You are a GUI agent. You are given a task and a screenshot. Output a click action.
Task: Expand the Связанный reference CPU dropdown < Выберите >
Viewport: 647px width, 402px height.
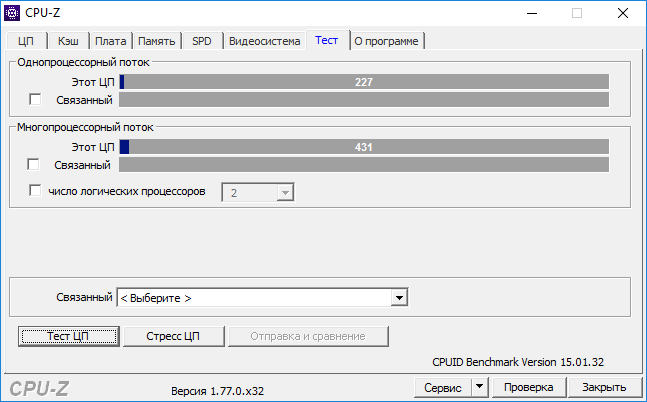tap(262, 298)
